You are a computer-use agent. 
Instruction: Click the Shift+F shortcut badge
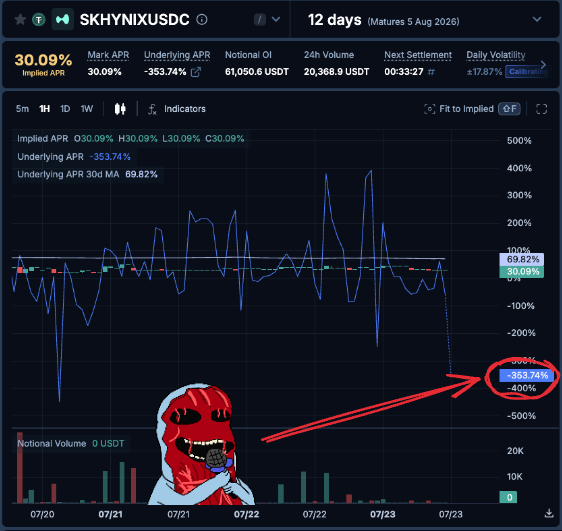(509, 109)
